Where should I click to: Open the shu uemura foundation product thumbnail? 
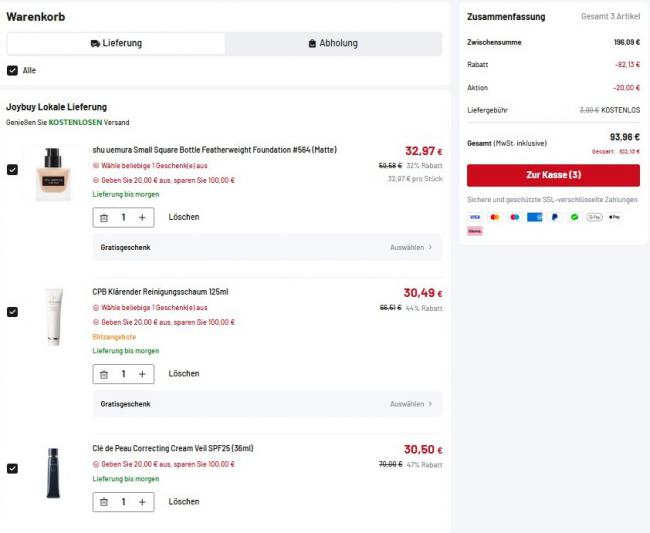click(x=53, y=174)
